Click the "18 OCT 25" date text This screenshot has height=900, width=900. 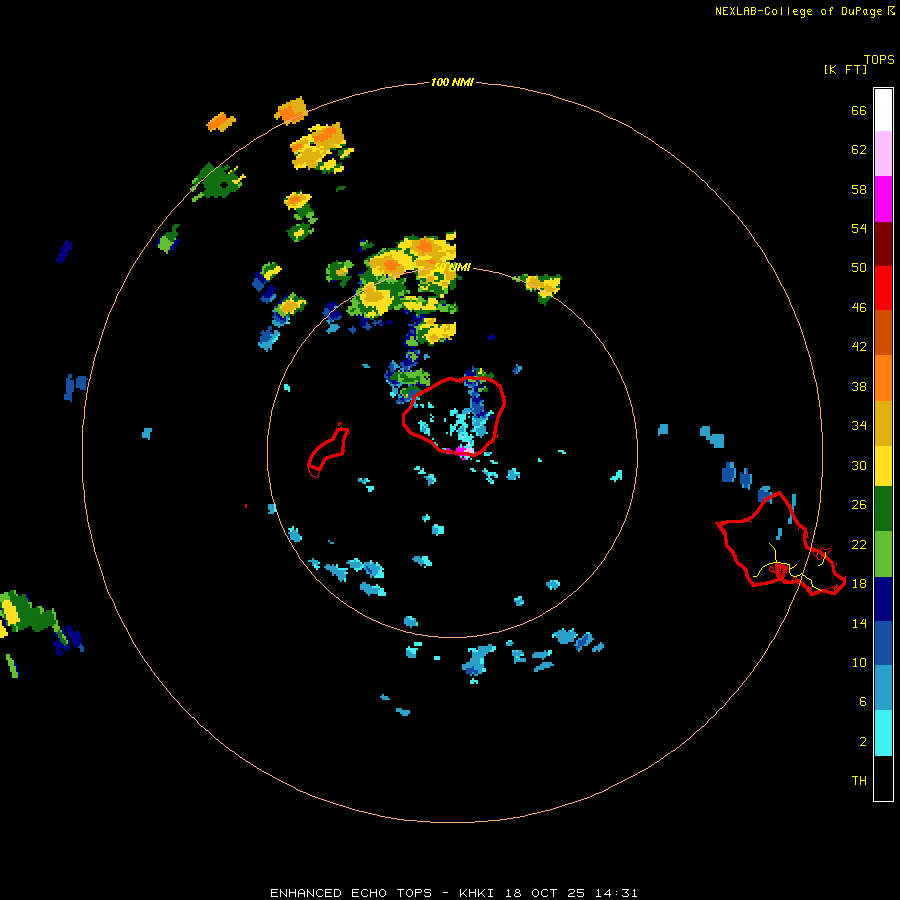click(546, 893)
